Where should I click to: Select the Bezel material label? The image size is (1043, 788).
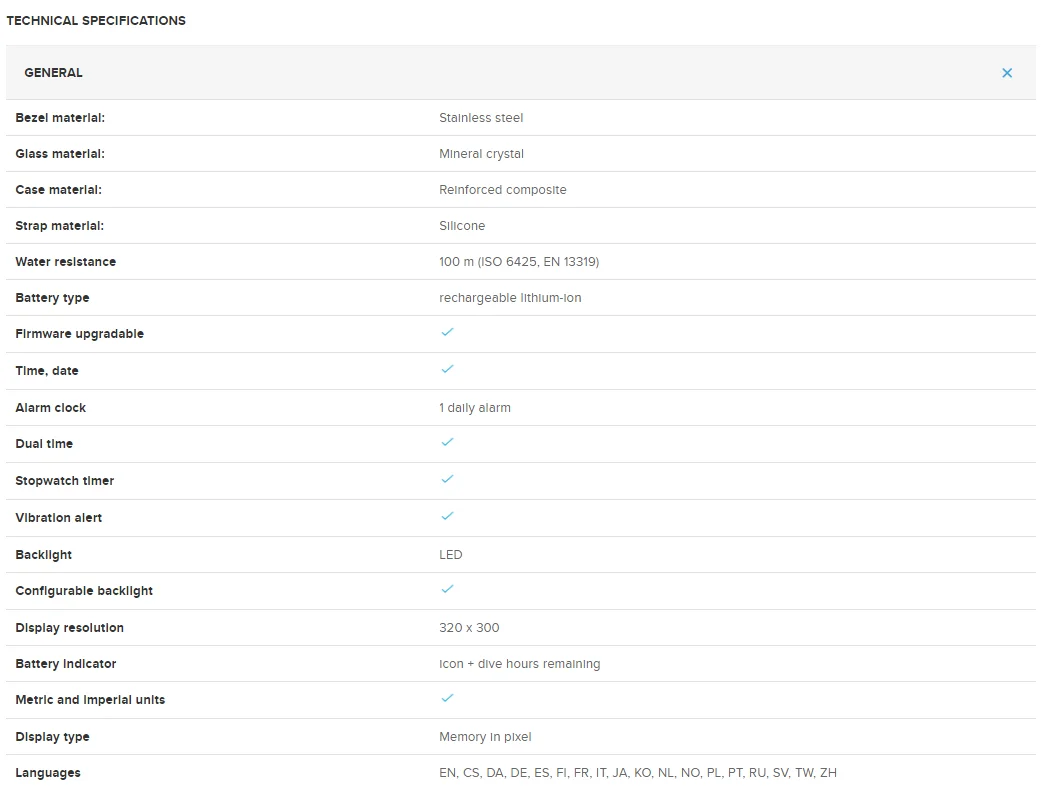[x=60, y=118]
